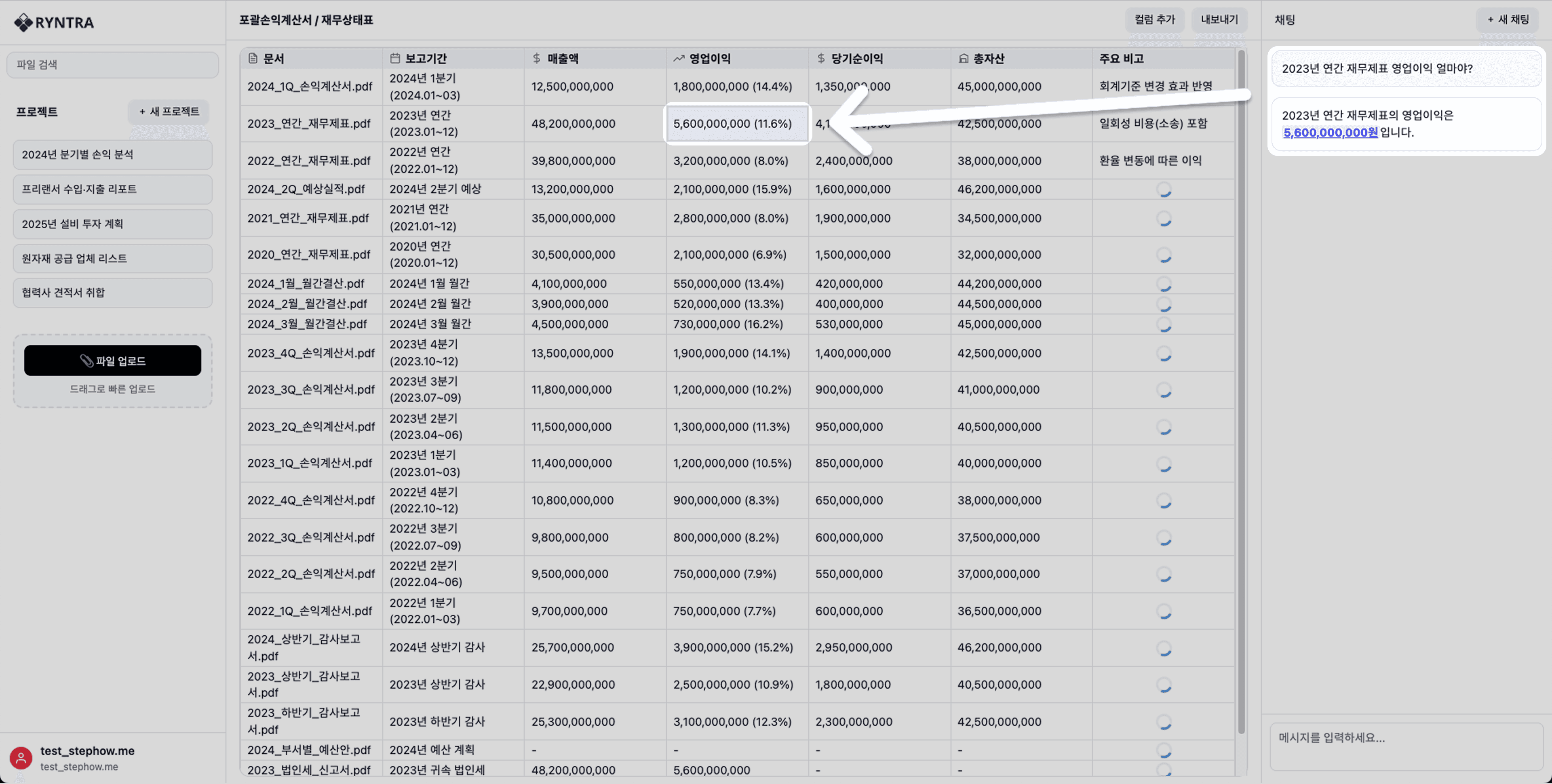Image resolution: width=1552 pixels, height=784 pixels.
Task: Open the 프리랜서 수입·지출 리포트 project
Action: pos(113,189)
